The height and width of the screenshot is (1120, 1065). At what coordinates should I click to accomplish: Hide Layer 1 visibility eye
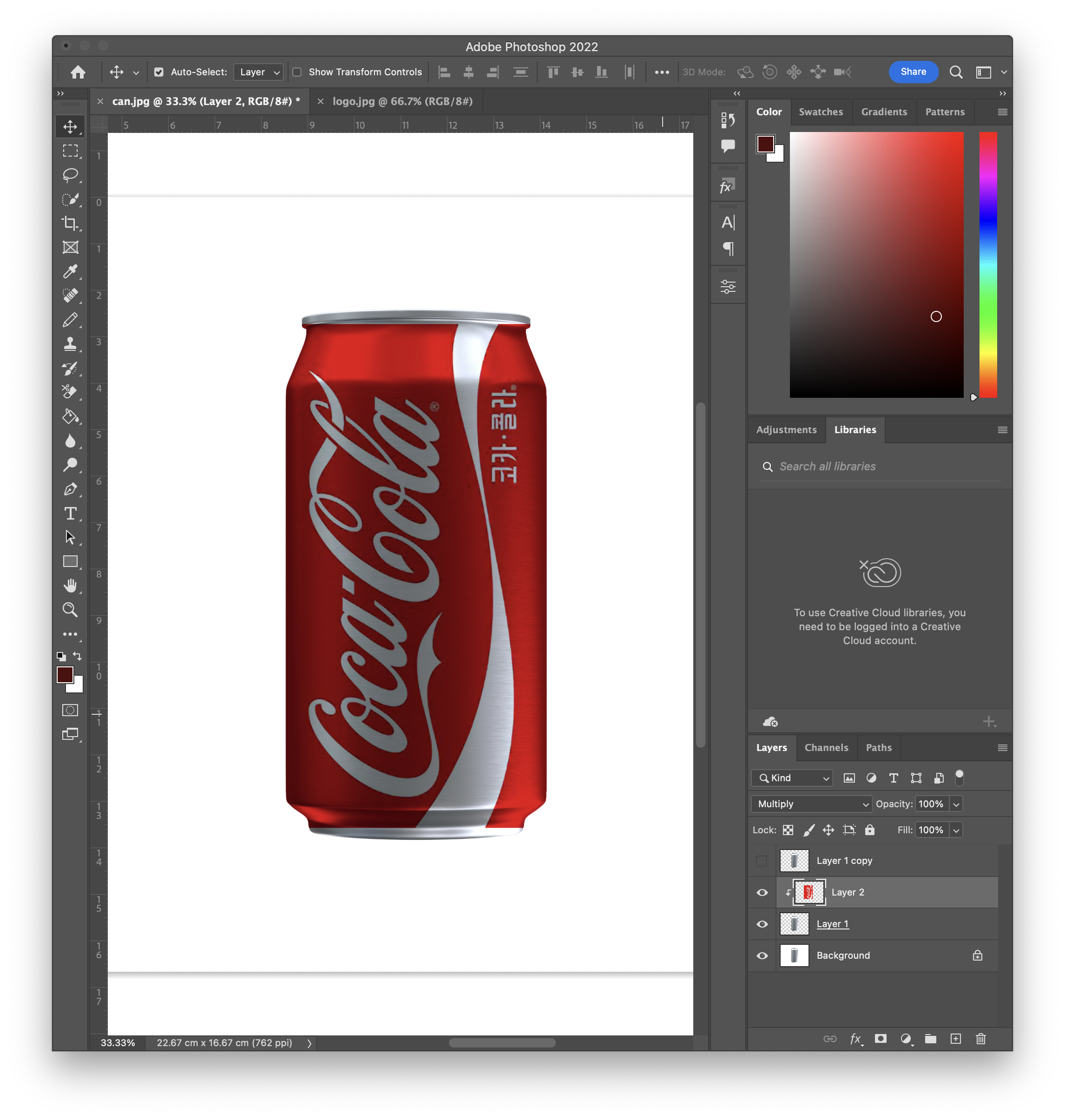[762, 924]
